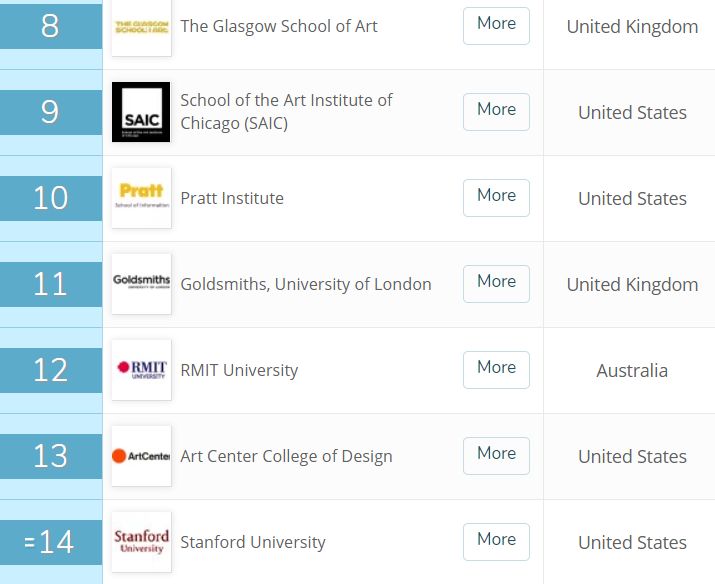
Task: Click the RMIT University logo
Action: (141, 370)
